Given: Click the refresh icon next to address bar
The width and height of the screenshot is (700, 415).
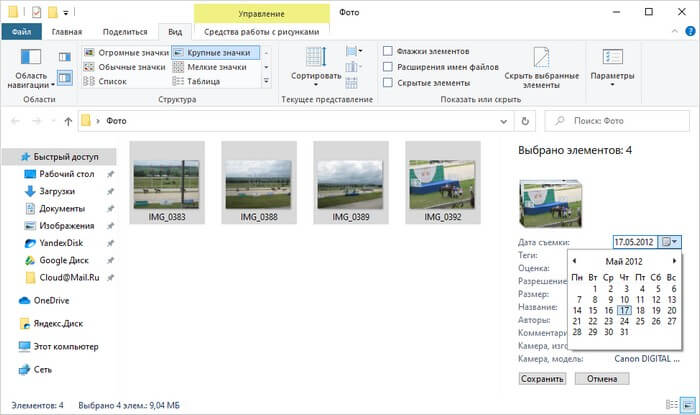Looking at the screenshot, I should click(525, 121).
